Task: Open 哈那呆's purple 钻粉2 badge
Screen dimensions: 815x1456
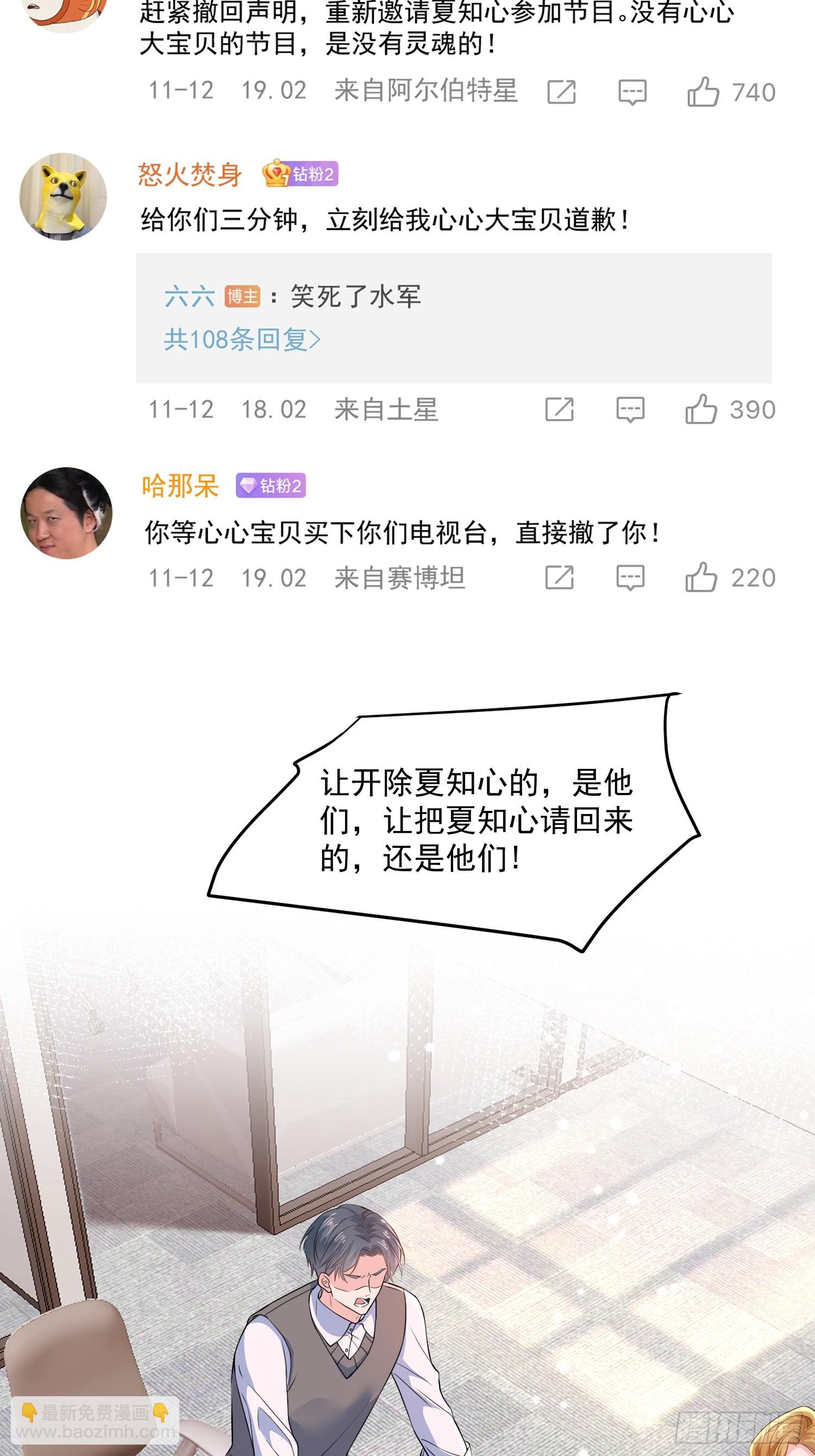Action: 271,485
